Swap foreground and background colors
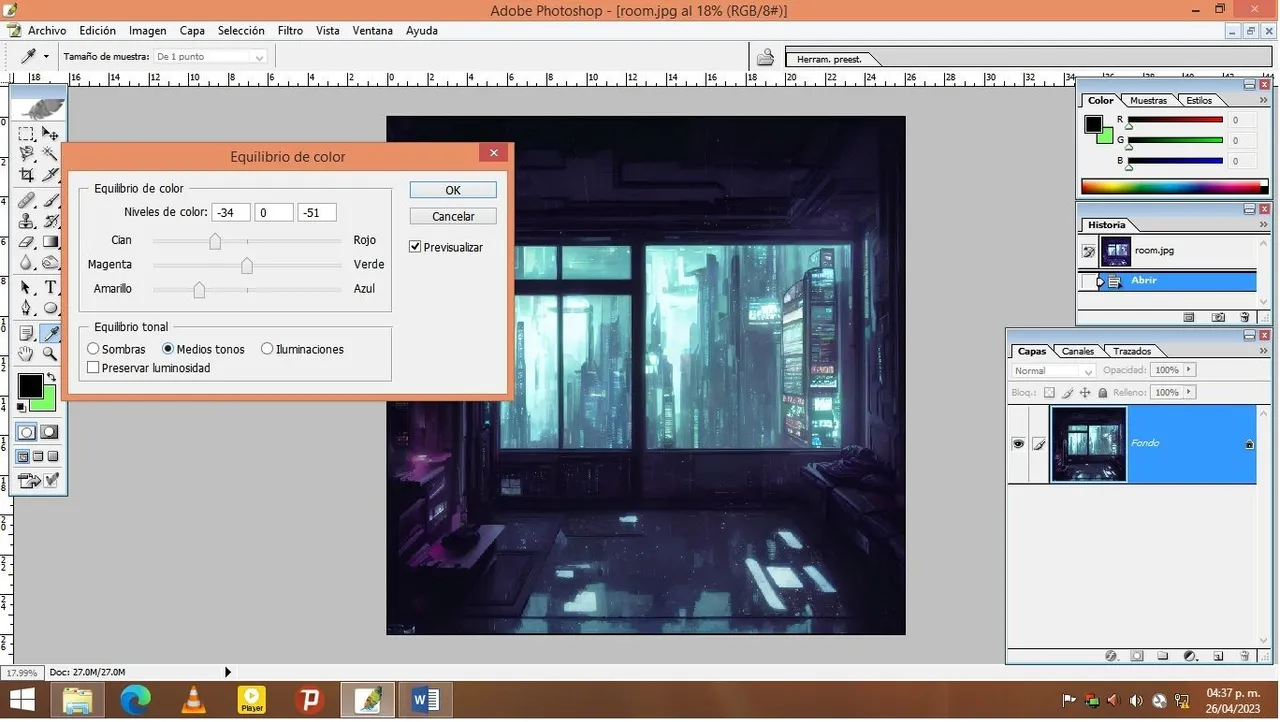The image size is (1280, 722). click(51, 377)
